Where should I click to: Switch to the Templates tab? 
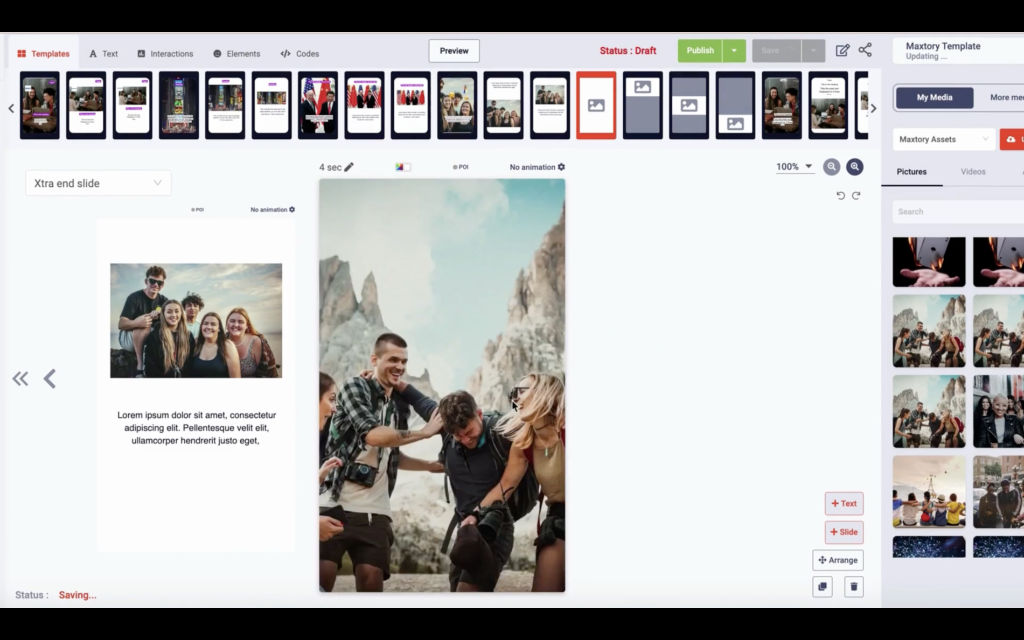click(x=43, y=54)
